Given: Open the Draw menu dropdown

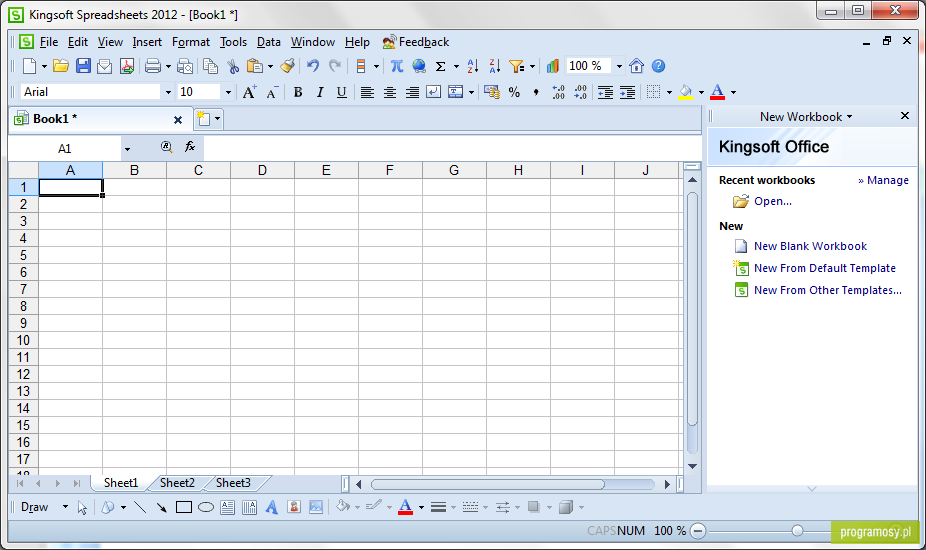Looking at the screenshot, I should coord(65,507).
